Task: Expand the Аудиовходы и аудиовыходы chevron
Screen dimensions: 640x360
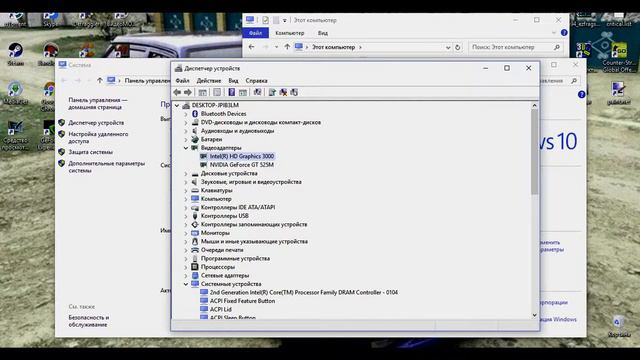Action: click(x=186, y=131)
